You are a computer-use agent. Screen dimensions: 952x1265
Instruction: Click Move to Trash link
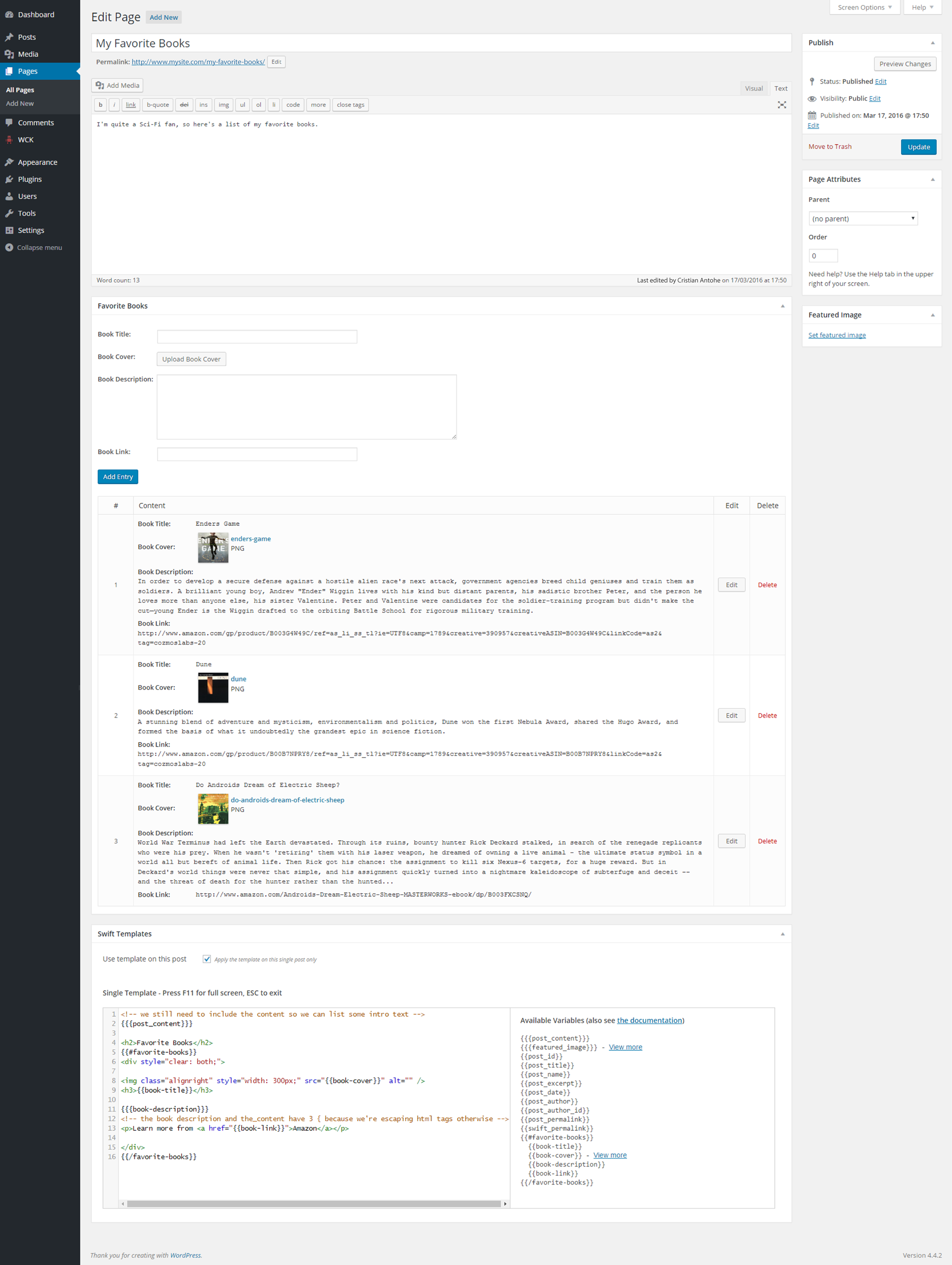click(829, 147)
